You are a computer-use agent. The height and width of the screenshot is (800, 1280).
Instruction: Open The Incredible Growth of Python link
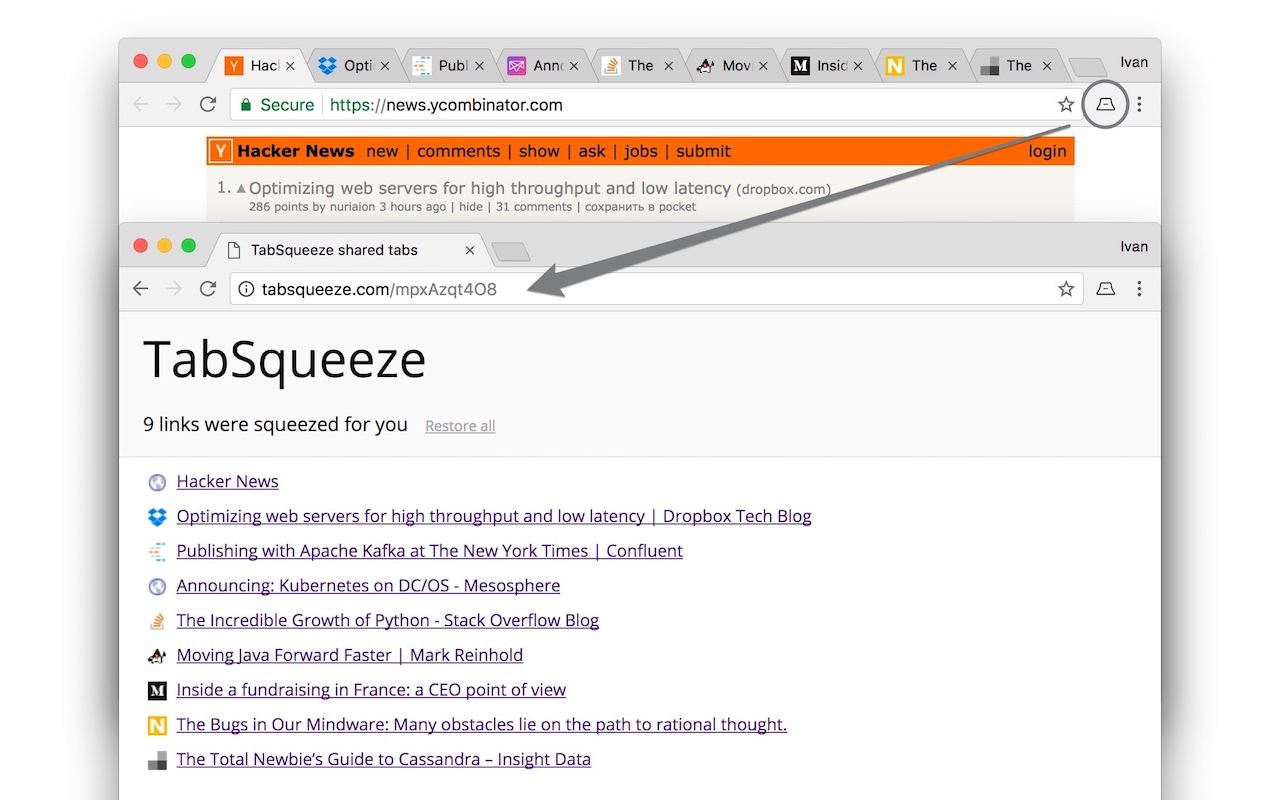(x=388, y=621)
